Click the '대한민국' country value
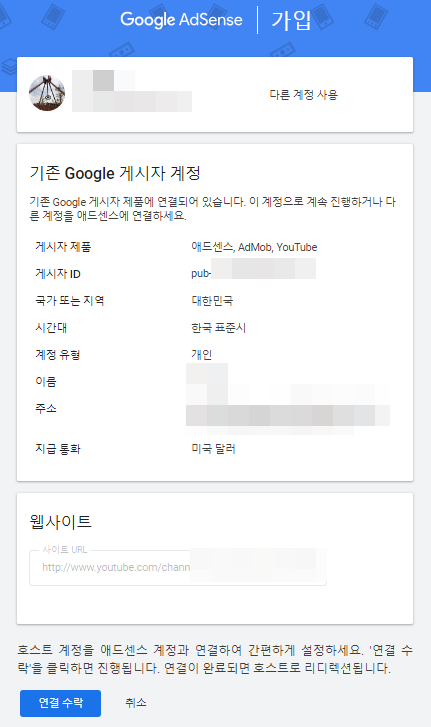The height and width of the screenshot is (727, 431). pyautogui.click(x=212, y=300)
